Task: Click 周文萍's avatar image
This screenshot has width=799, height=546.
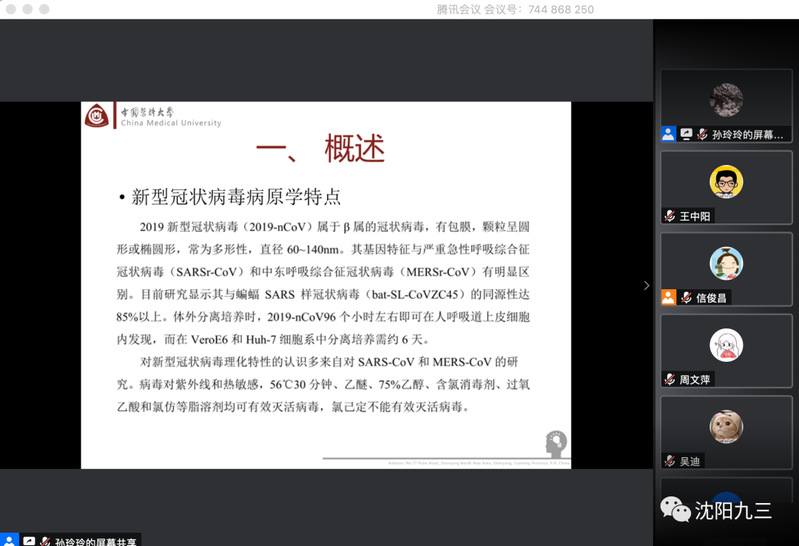Action: click(x=726, y=346)
